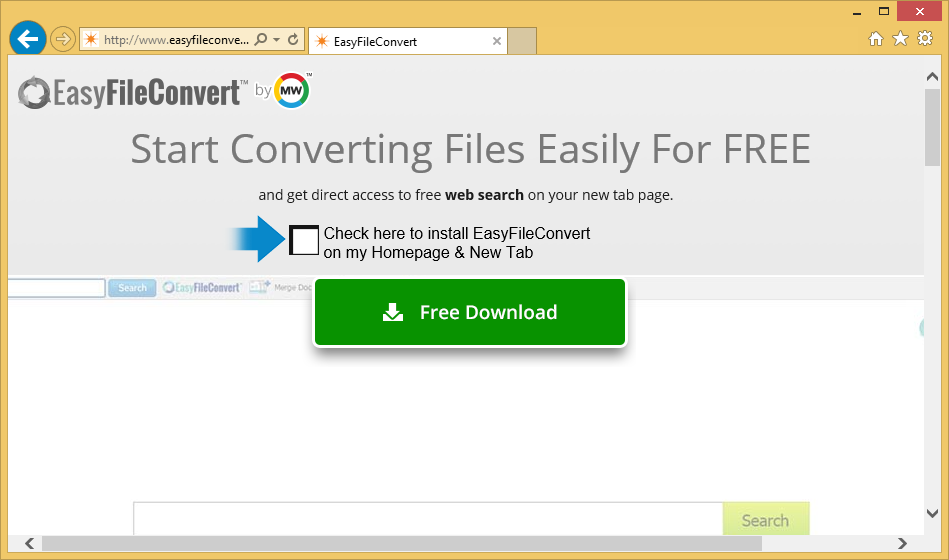Open a new blank tab

pos(522,41)
